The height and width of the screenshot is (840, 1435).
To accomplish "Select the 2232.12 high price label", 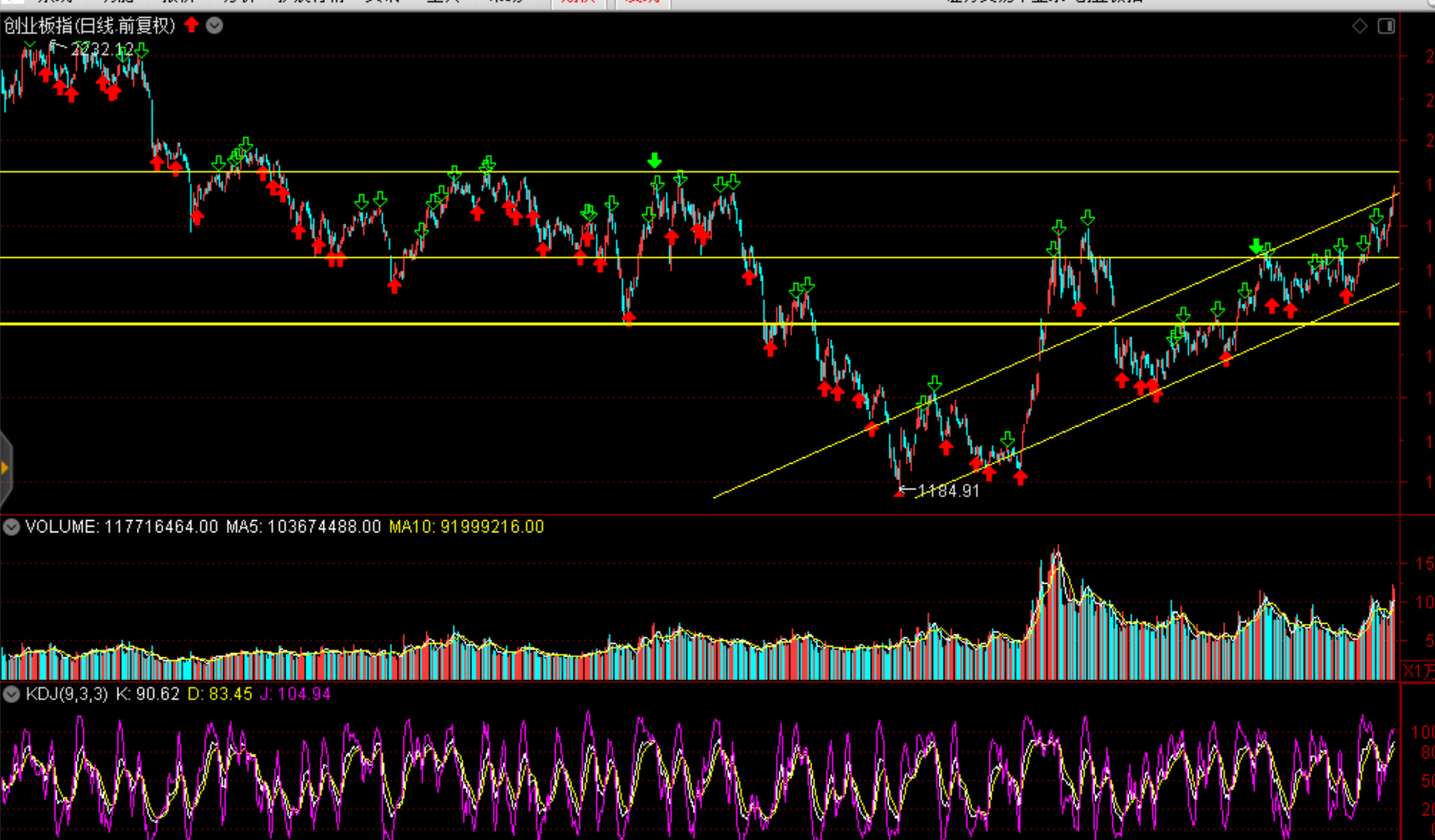I will [101, 49].
